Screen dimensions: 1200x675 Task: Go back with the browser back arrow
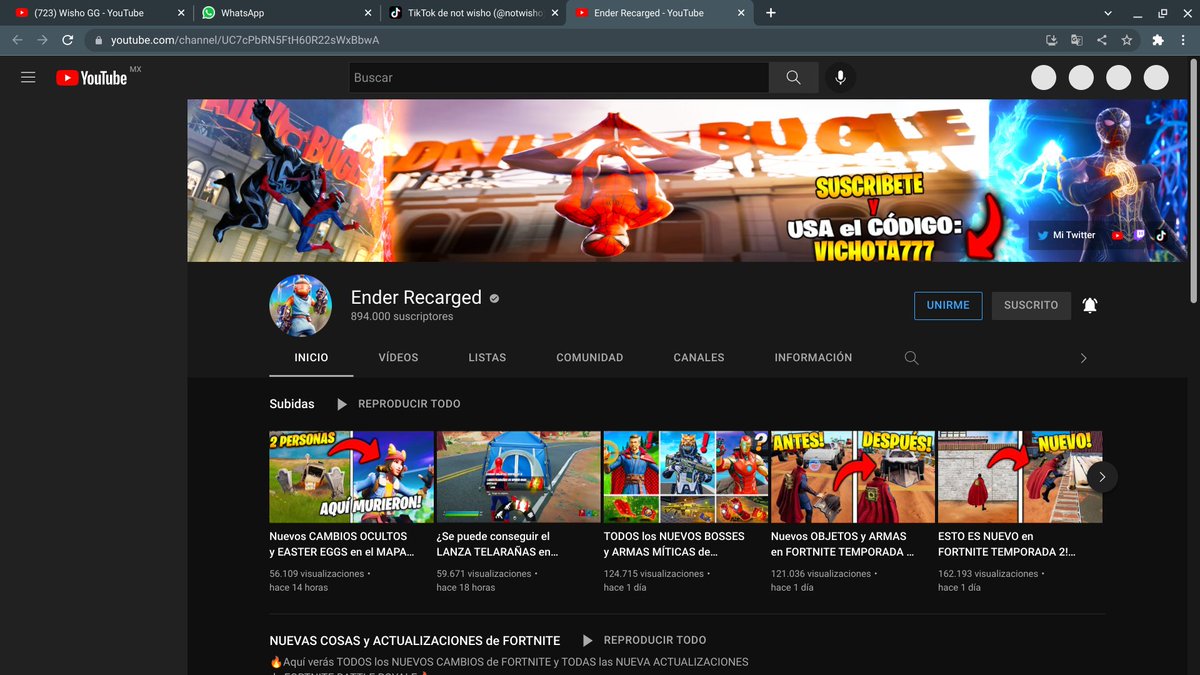coord(16,40)
